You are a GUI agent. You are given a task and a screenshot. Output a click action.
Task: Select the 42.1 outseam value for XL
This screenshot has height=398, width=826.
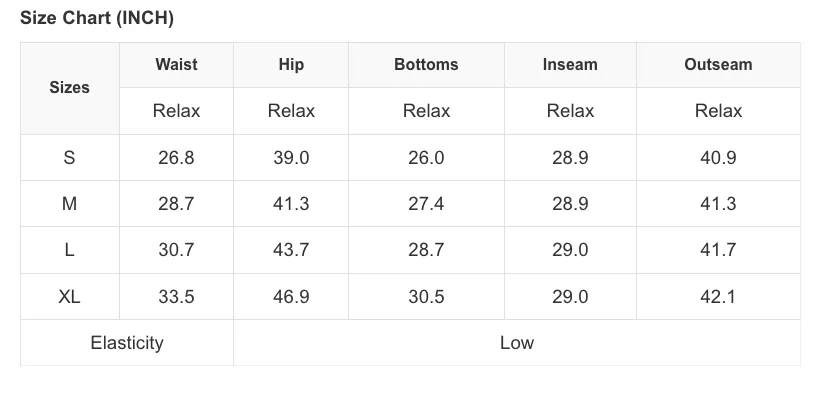pos(718,296)
